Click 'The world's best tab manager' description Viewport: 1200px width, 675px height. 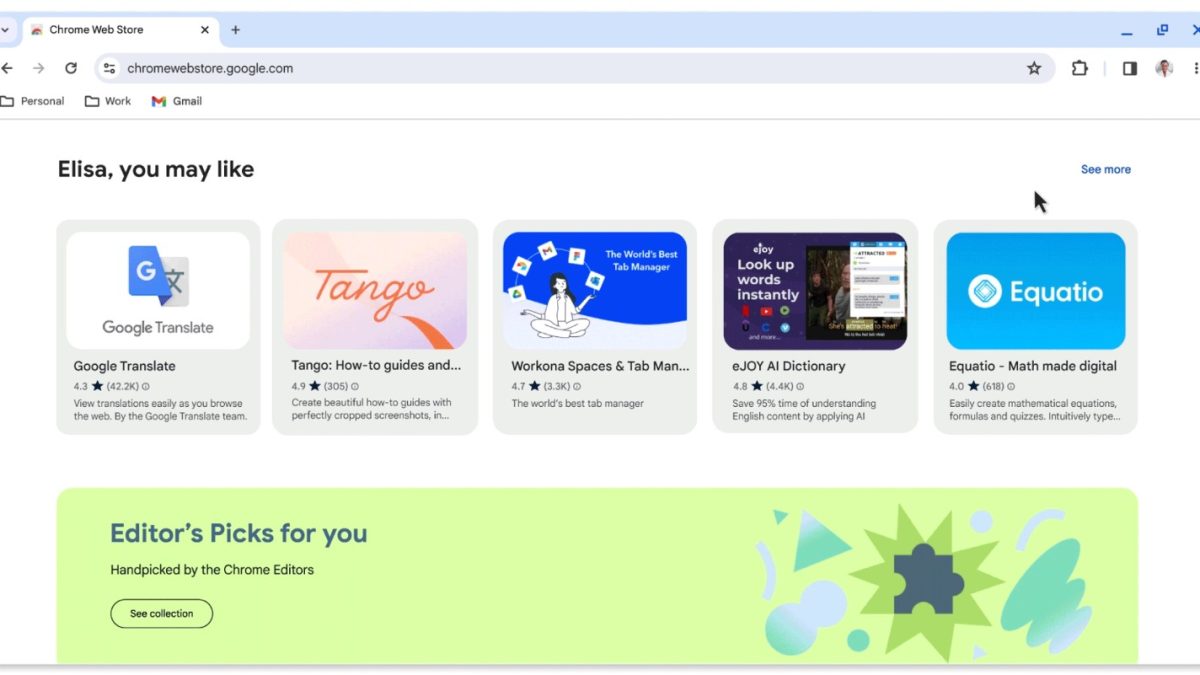click(578, 403)
